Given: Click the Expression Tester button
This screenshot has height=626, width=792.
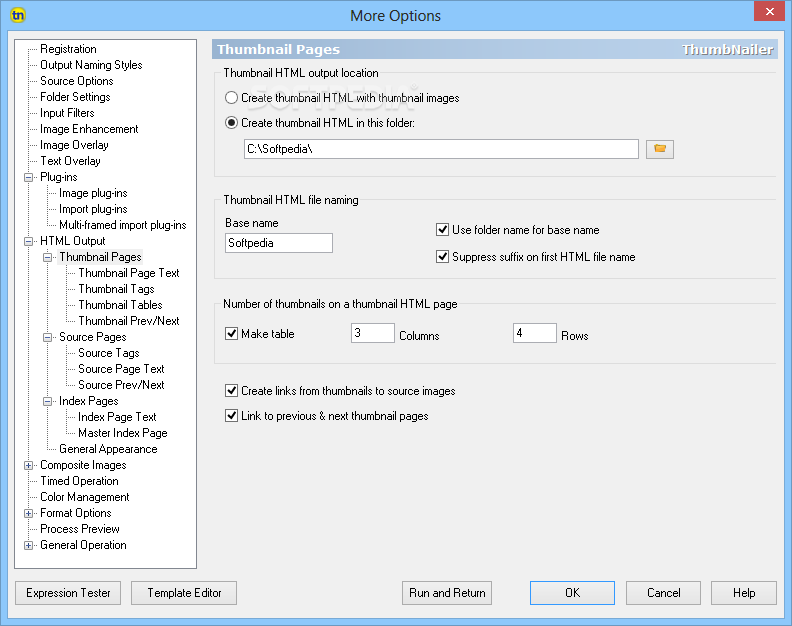Looking at the screenshot, I should 68,593.
